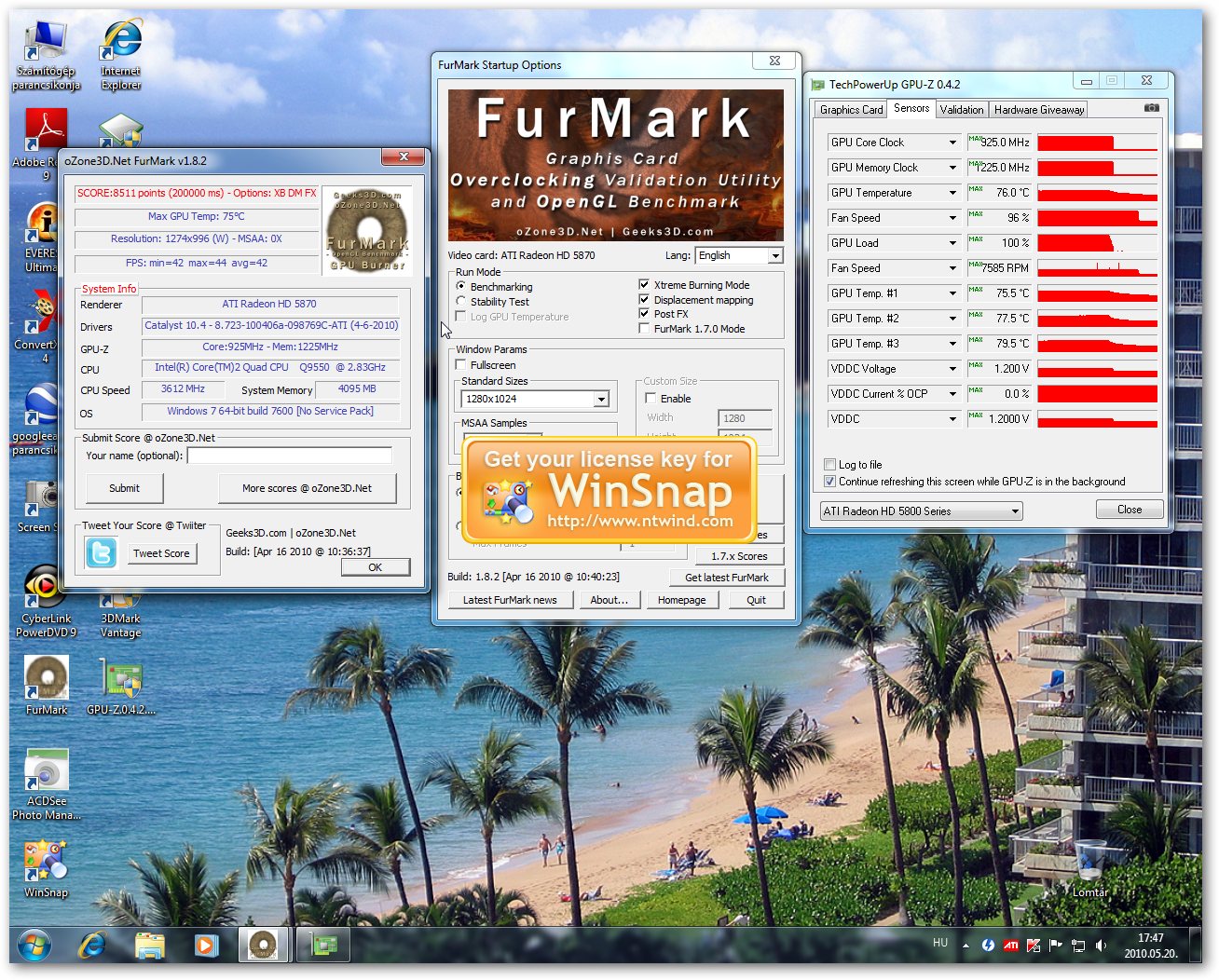Click the Twitter bird icon in FurMark results

click(x=101, y=552)
